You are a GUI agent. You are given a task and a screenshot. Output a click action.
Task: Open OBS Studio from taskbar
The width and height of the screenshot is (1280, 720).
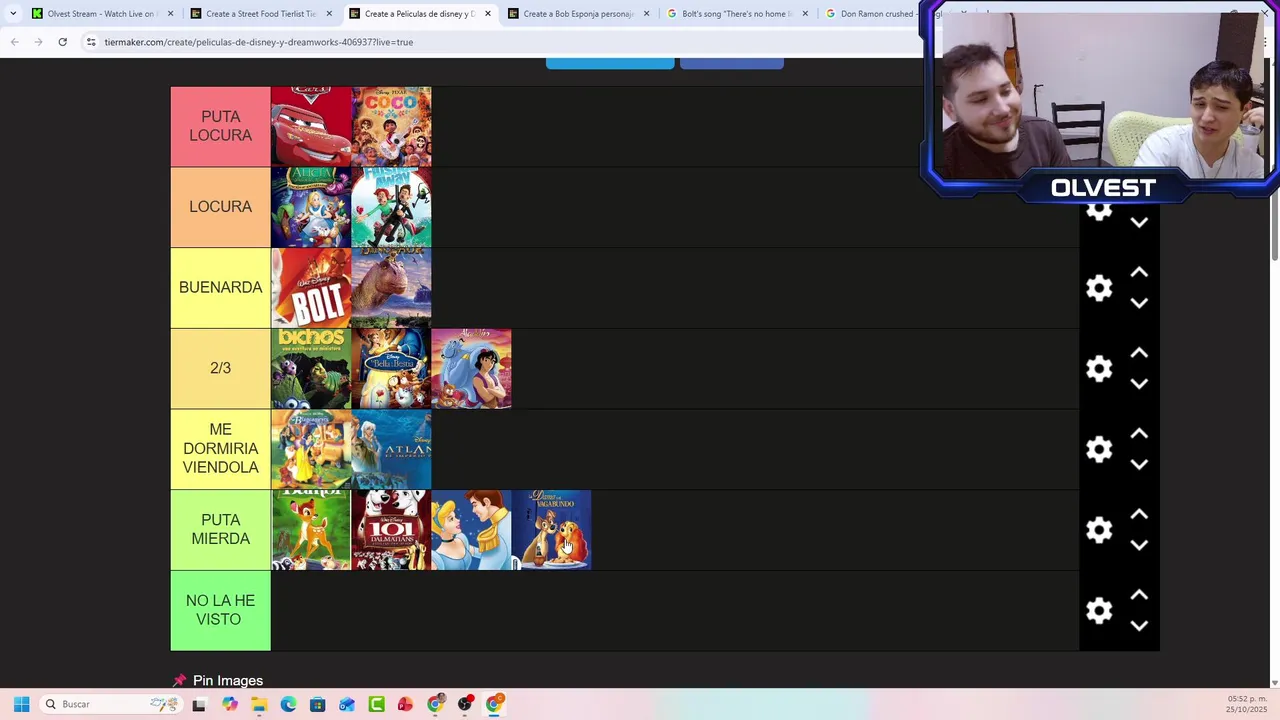click(x=464, y=704)
